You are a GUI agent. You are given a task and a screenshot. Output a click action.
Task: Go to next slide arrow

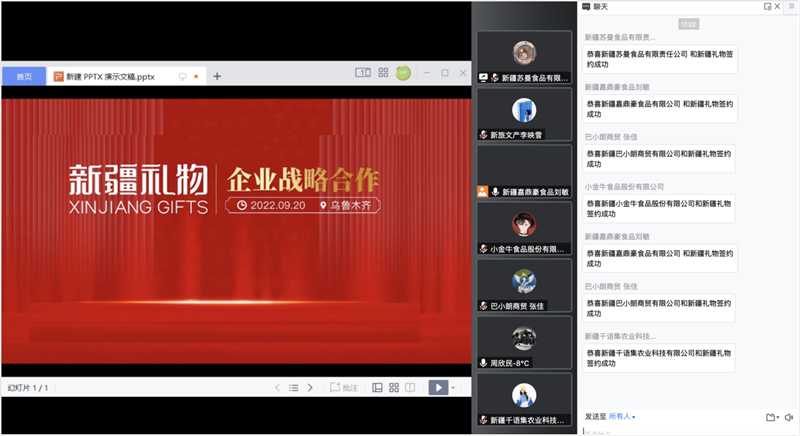[x=310, y=388]
